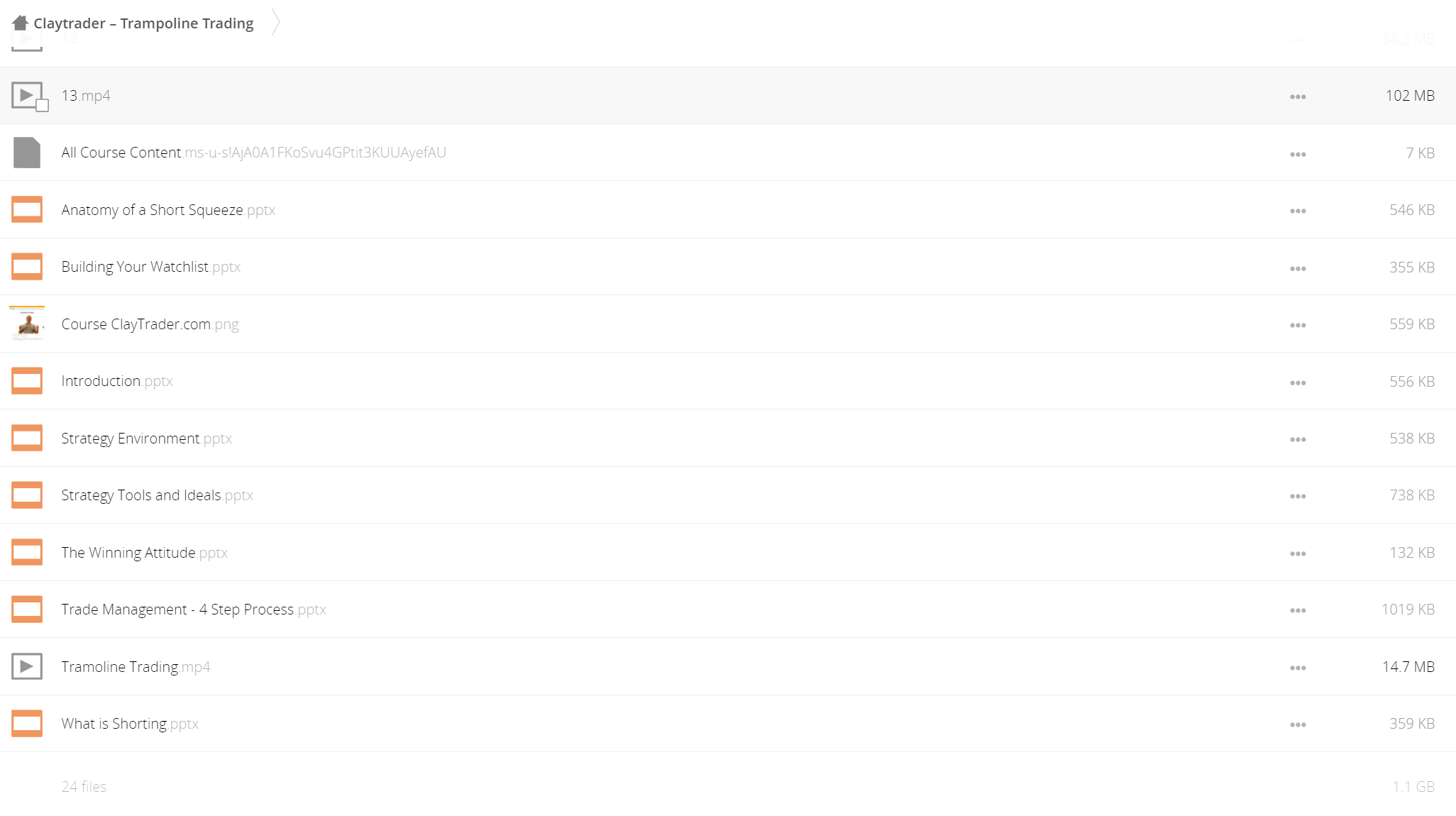Viewport: 1456px width, 816px height.
Task: Click the home icon in breadcrumb
Action: 20,23
